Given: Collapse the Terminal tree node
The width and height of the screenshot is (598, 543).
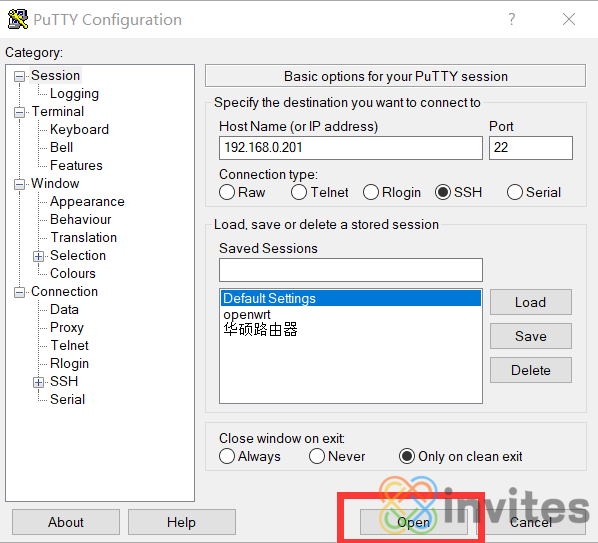Looking at the screenshot, I should point(19,112).
